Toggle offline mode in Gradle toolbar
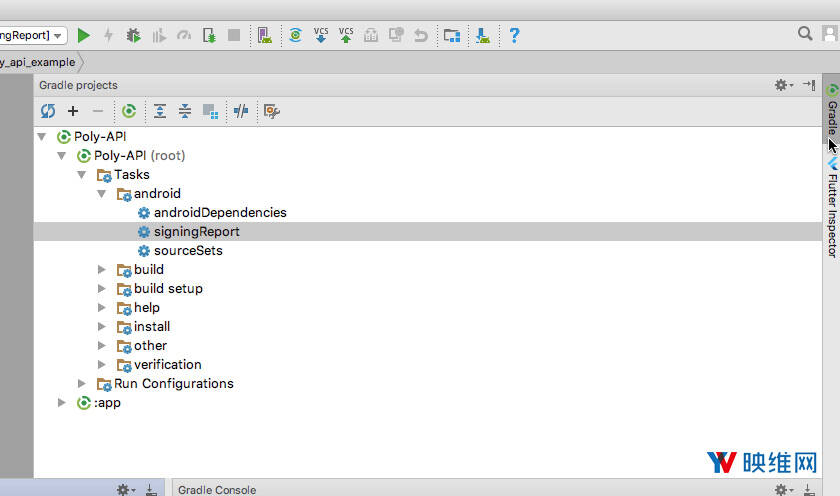The image size is (840, 496). [x=241, y=111]
